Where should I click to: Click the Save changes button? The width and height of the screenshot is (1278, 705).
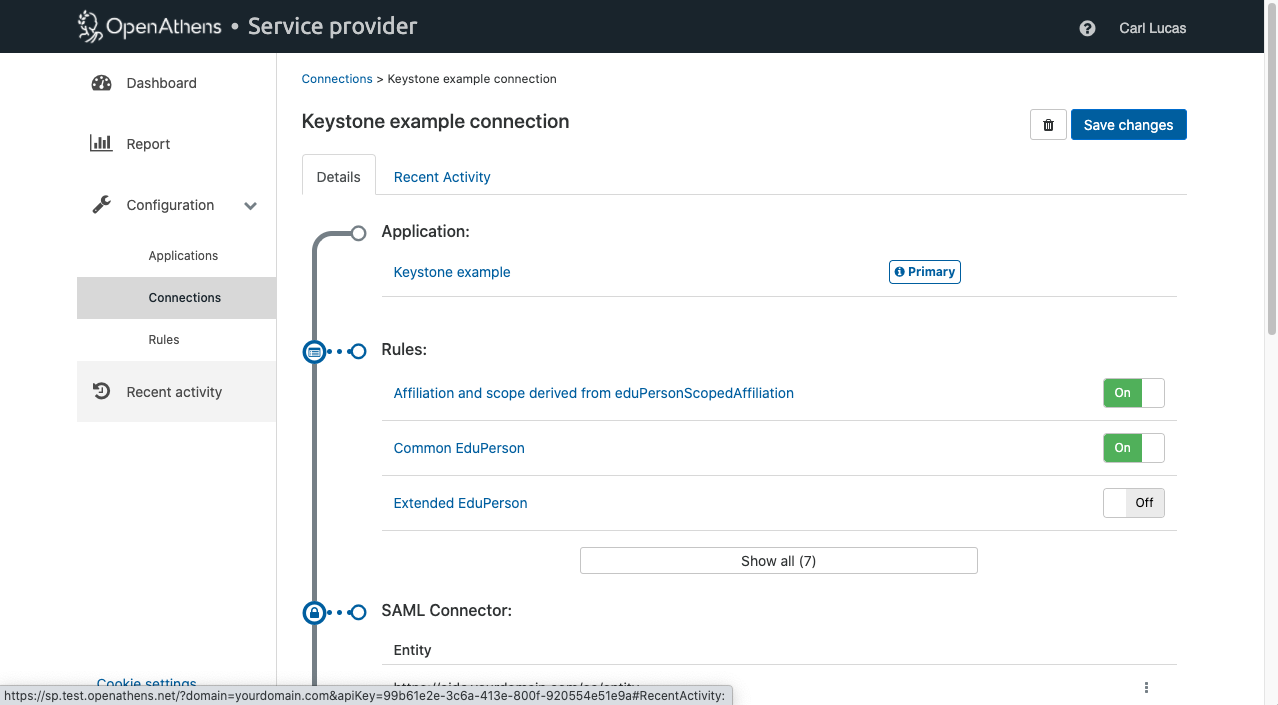[x=1128, y=125]
